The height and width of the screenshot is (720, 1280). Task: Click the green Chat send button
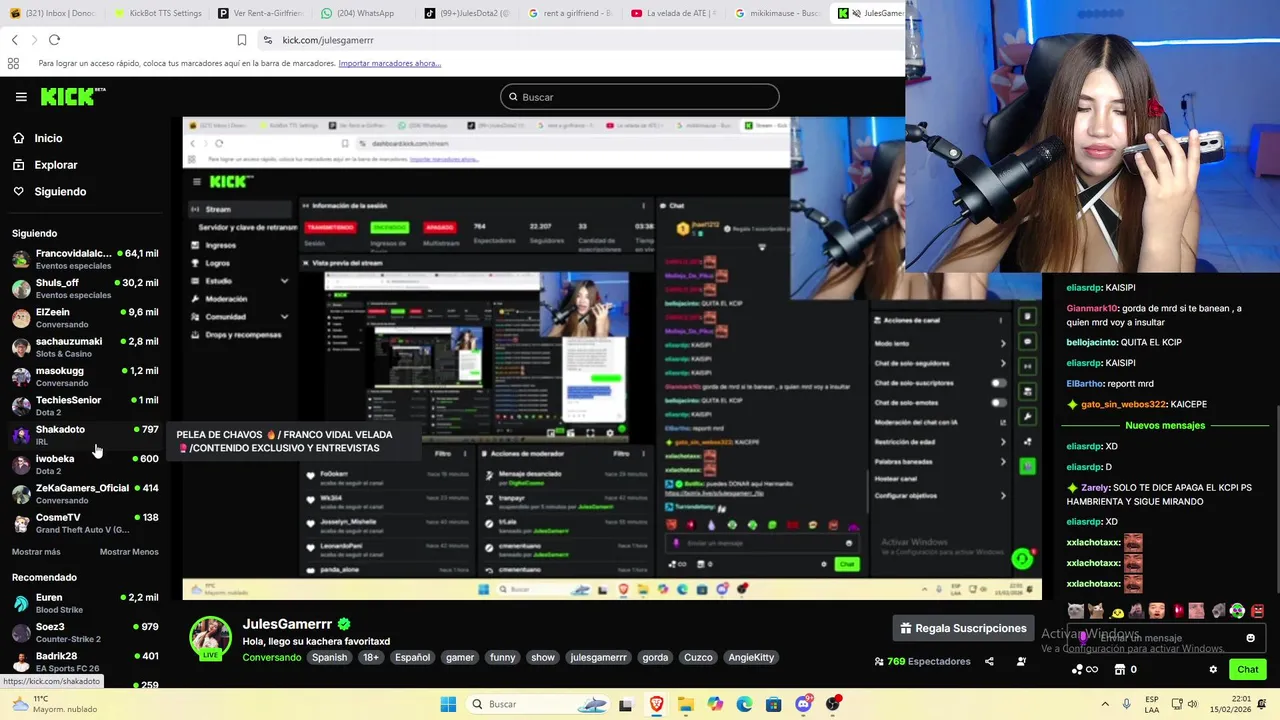[1248, 670]
